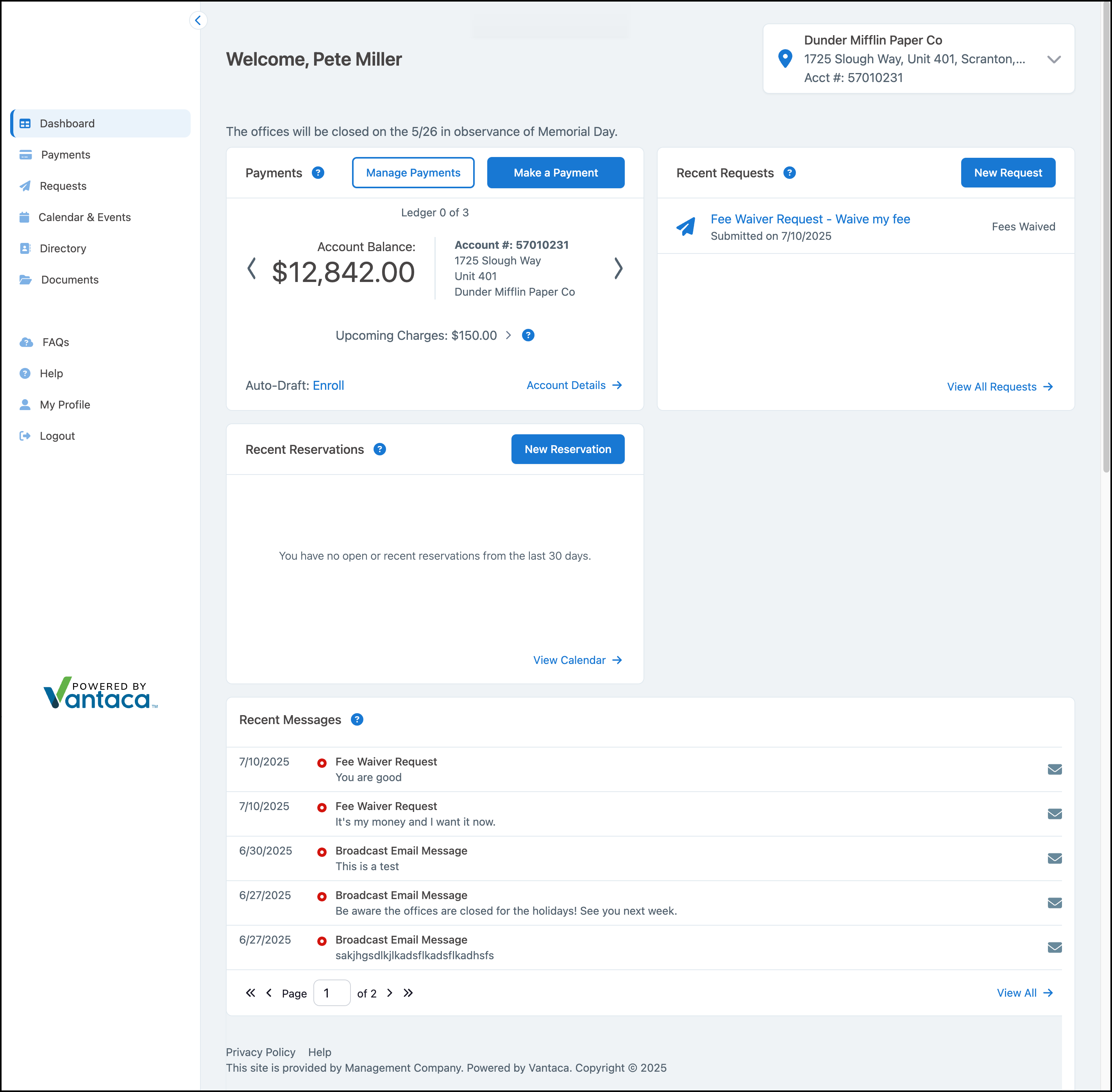Open Calendar & Events in sidebar
This screenshot has height=1092, width=1112.
point(84,218)
